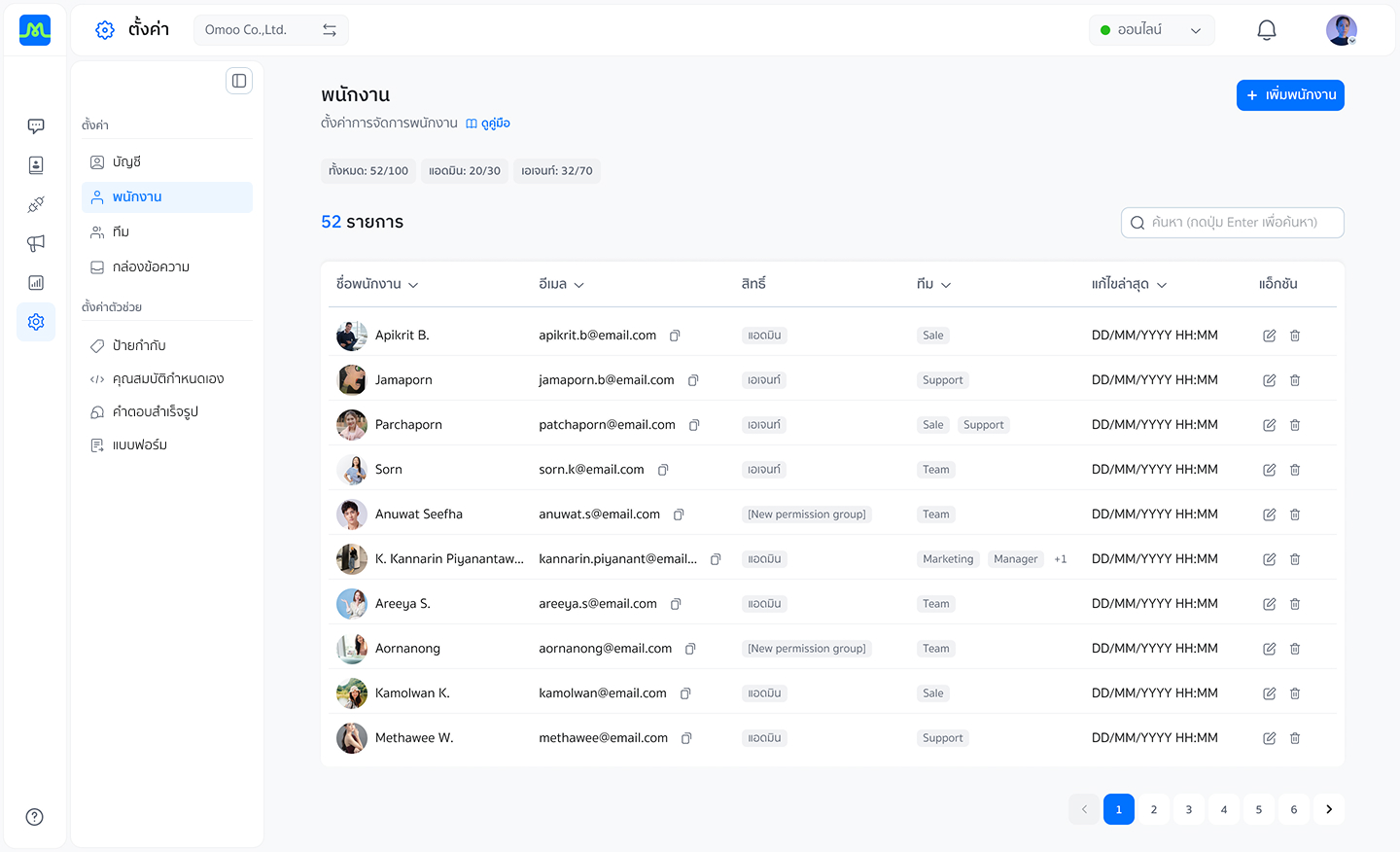Go to page 6
Screen dimensions: 1400x852
(1294, 809)
